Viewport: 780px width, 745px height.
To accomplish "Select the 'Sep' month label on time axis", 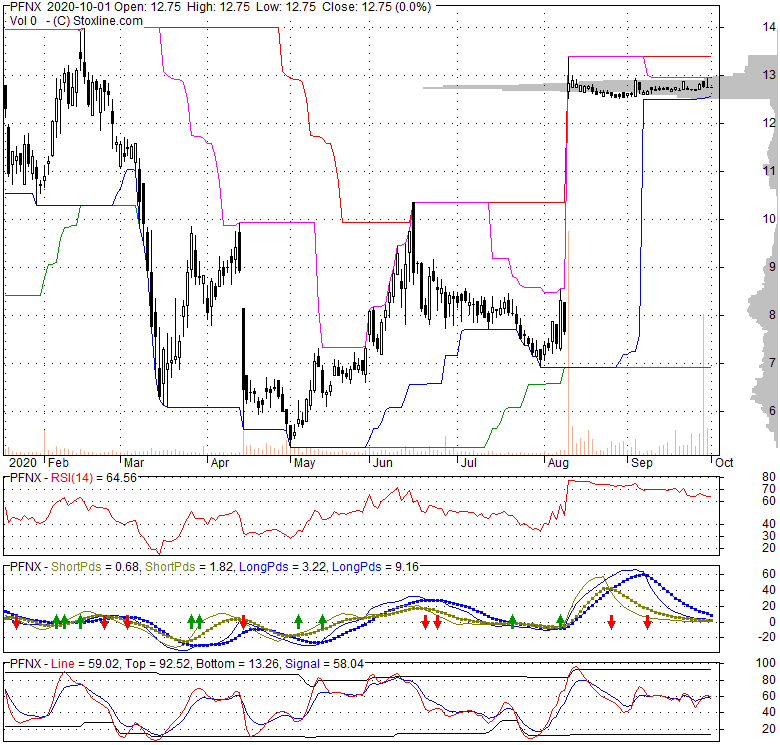I will pos(642,463).
